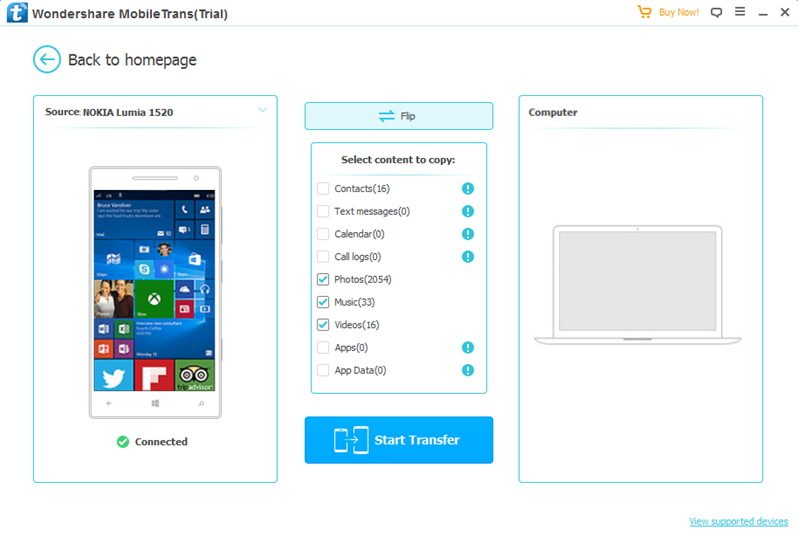The width and height of the screenshot is (798, 535).
Task: Uncheck the Music(33) checkbox
Action: pyautogui.click(x=323, y=302)
